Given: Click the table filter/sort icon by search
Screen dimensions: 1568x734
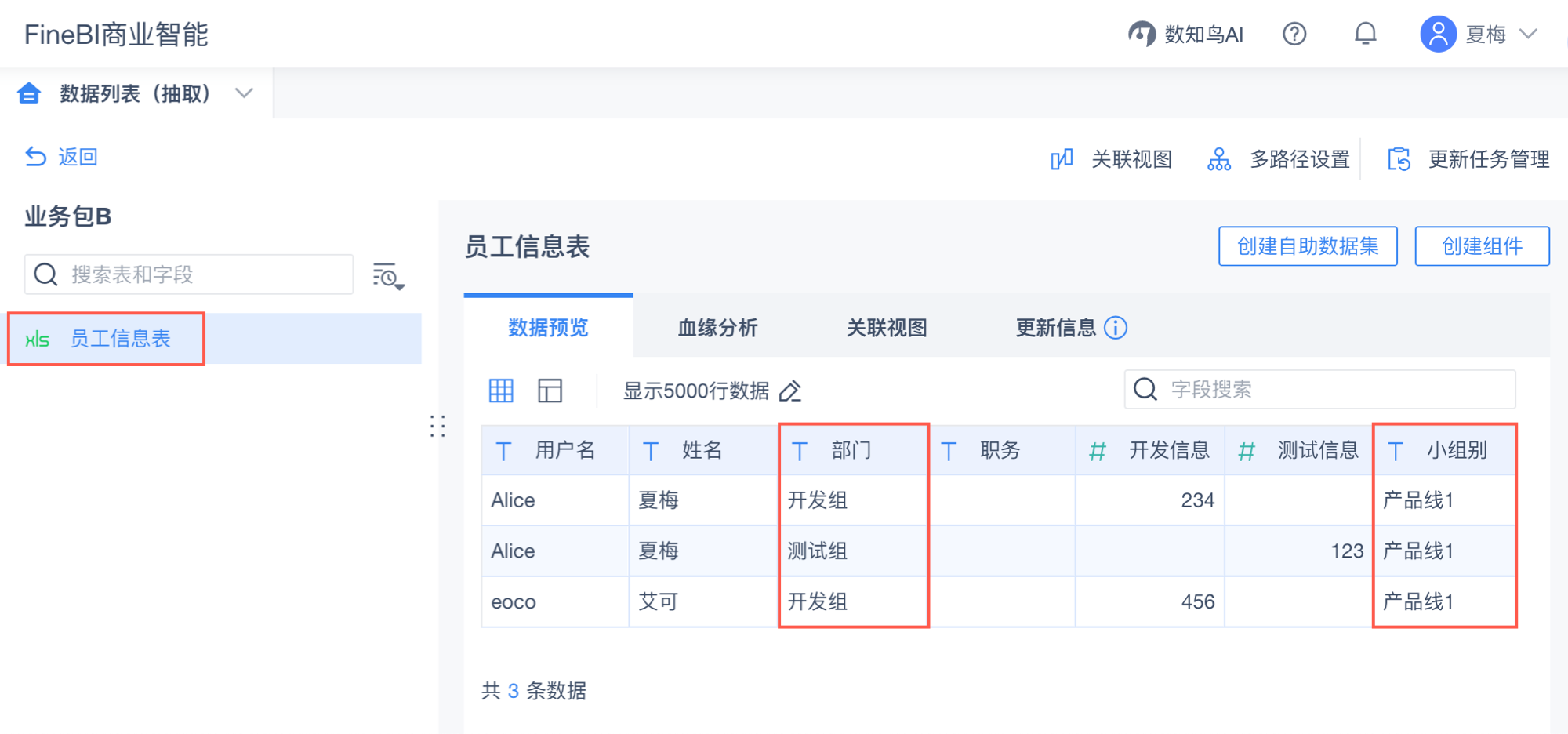Looking at the screenshot, I should pyautogui.click(x=388, y=276).
